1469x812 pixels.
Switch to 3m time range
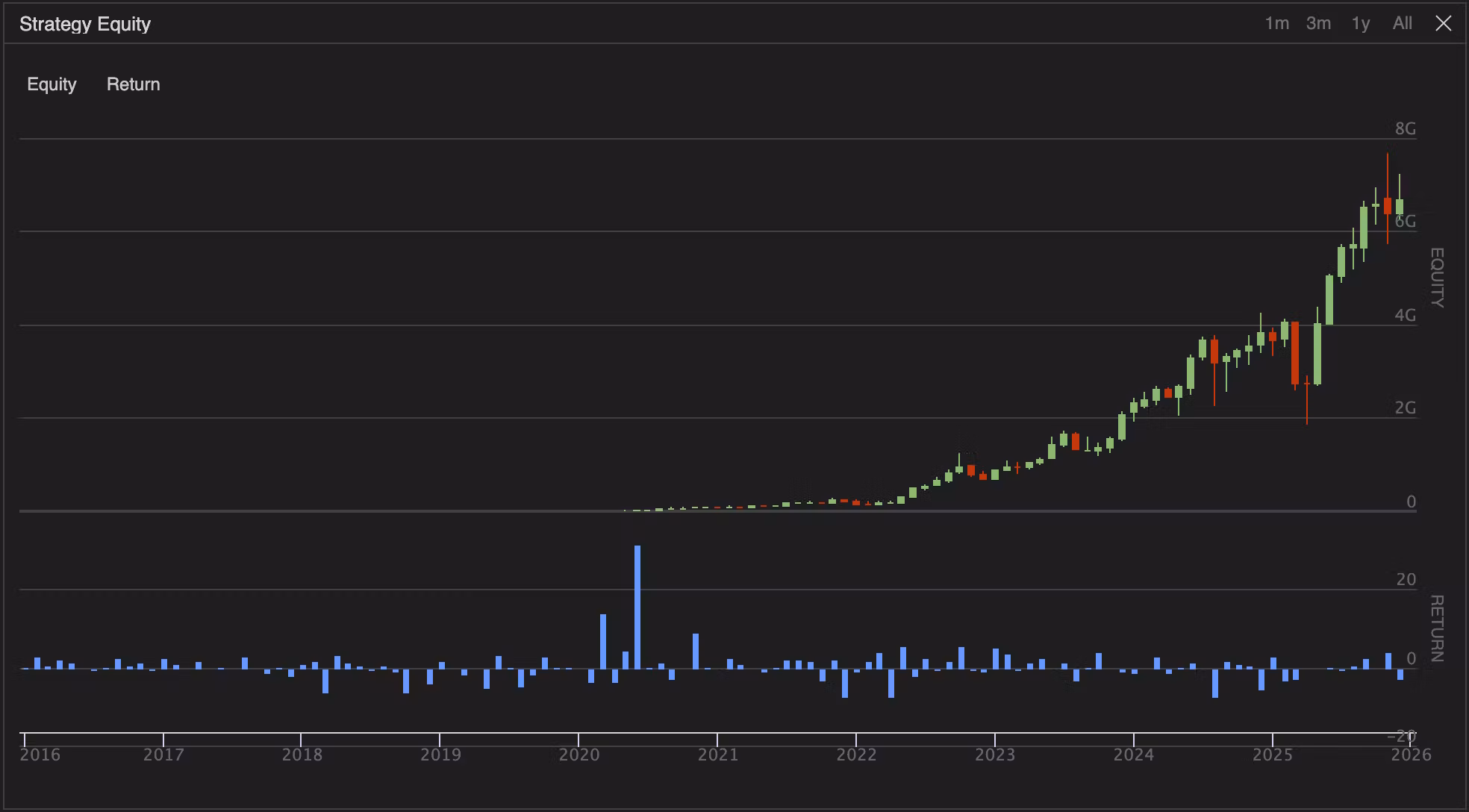pyautogui.click(x=1318, y=24)
